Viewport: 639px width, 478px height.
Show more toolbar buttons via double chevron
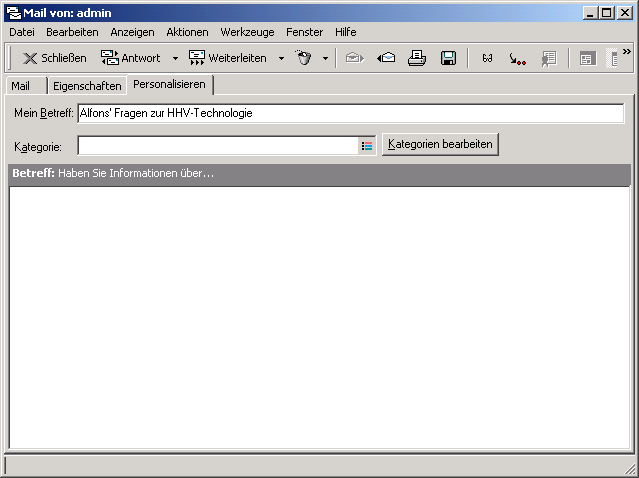point(626,51)
